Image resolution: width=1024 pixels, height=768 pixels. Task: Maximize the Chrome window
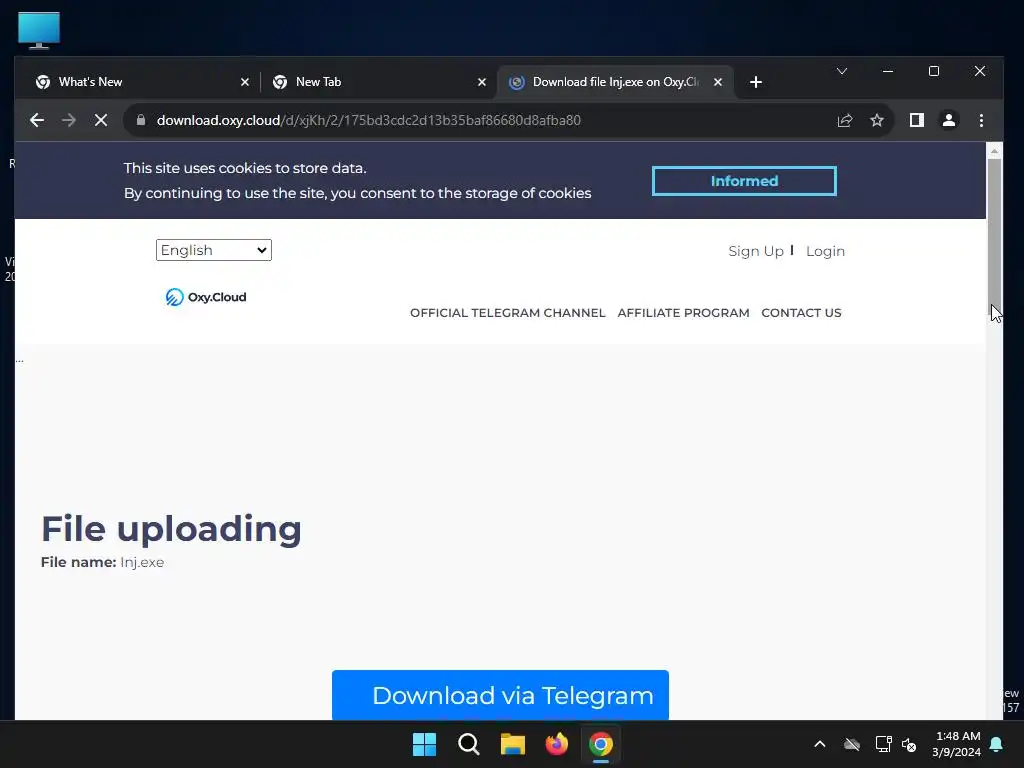[x=934, y=71]
